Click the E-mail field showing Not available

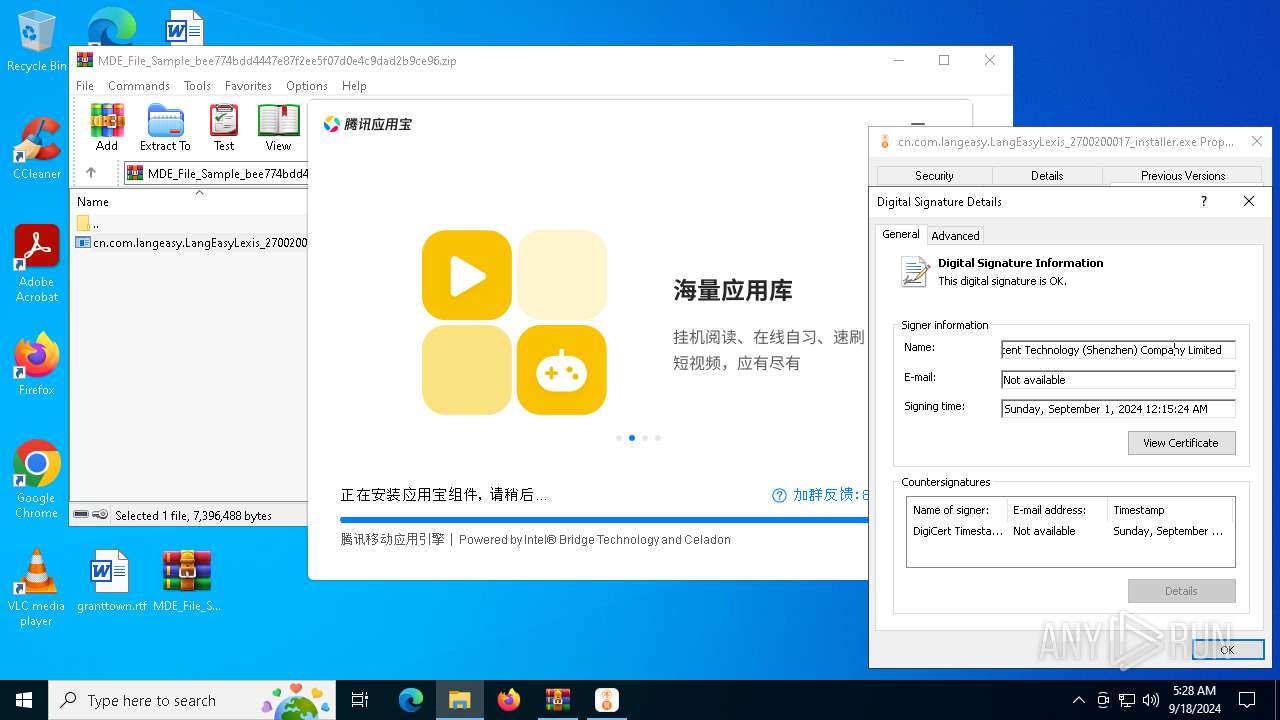[x=1118, y=380]
